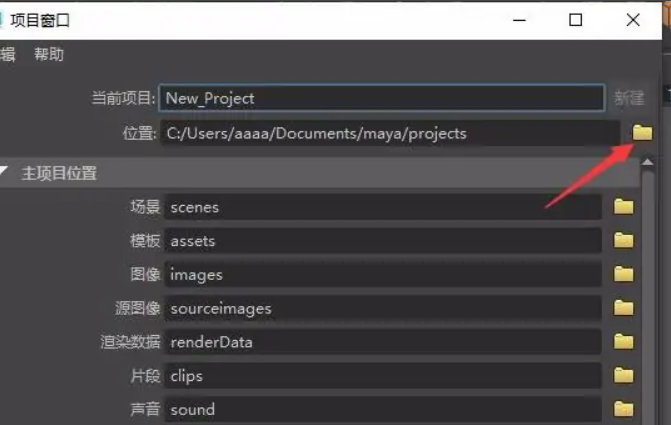This screenshot has width=671, height=425.
Task: Browse folder for sound path
Action: coord(624,409)
